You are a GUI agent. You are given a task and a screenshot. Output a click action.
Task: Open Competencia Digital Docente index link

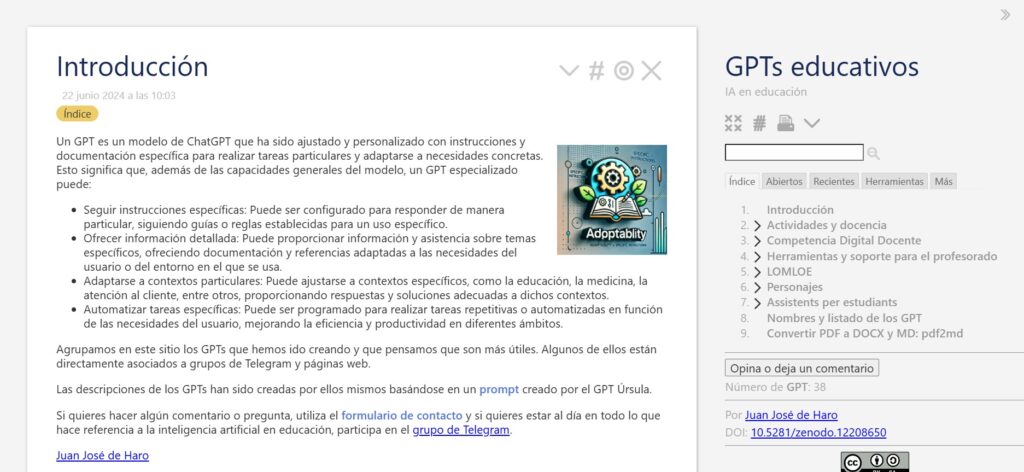pyautogui.click(x=844, y=240)
